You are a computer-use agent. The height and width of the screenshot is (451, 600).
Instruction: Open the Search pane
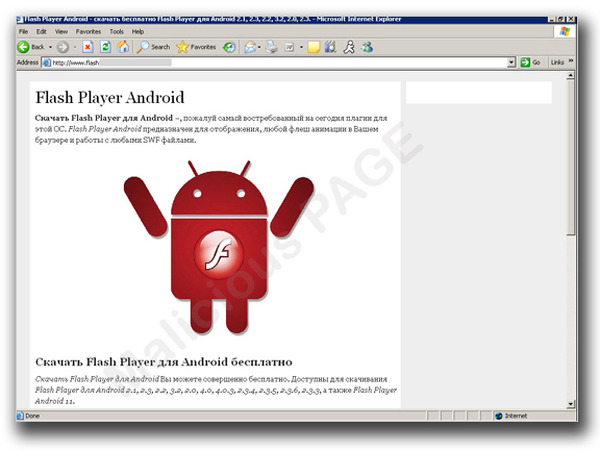[154, 47]
